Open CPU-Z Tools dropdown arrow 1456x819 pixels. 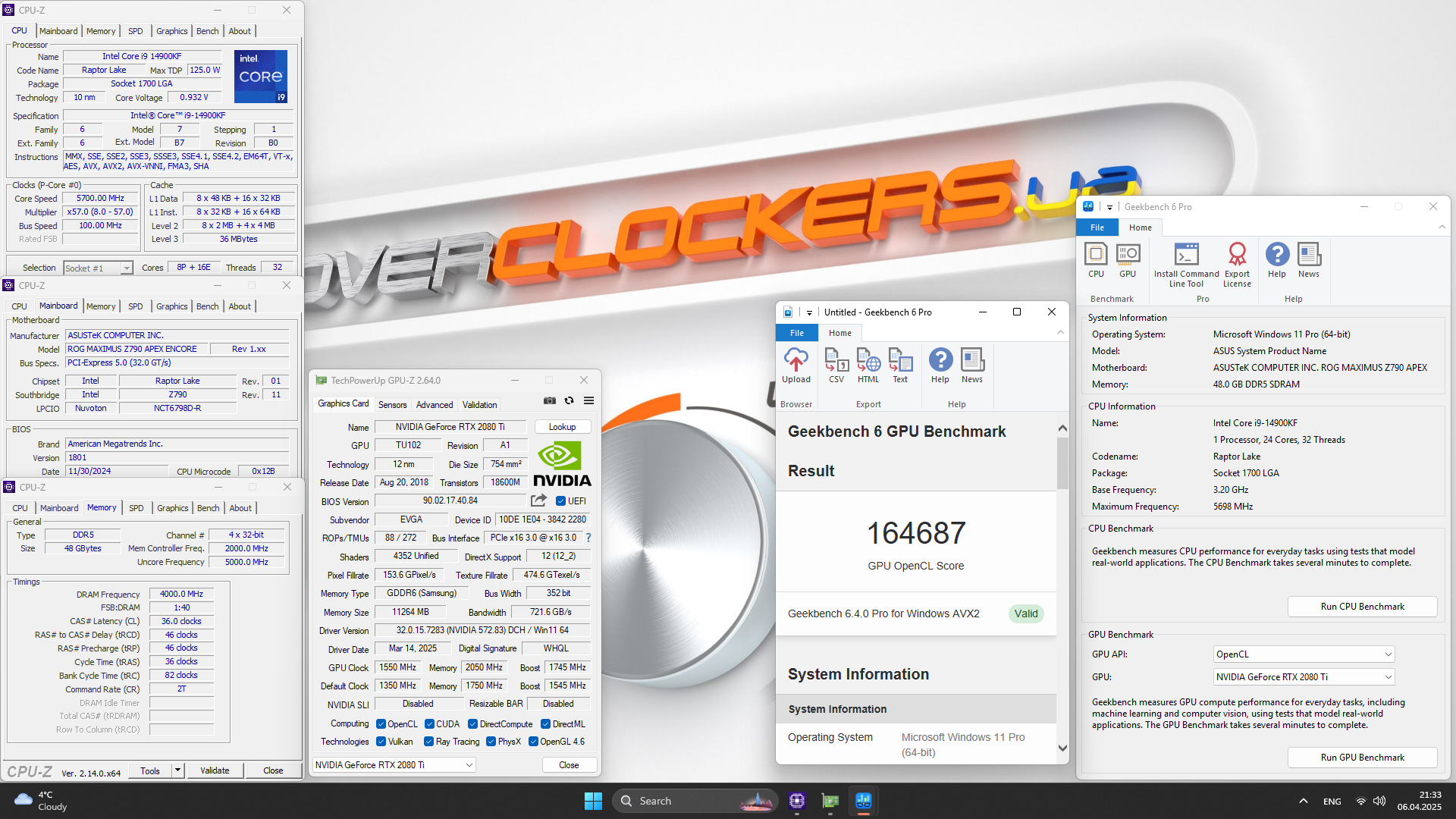point(178,770)
